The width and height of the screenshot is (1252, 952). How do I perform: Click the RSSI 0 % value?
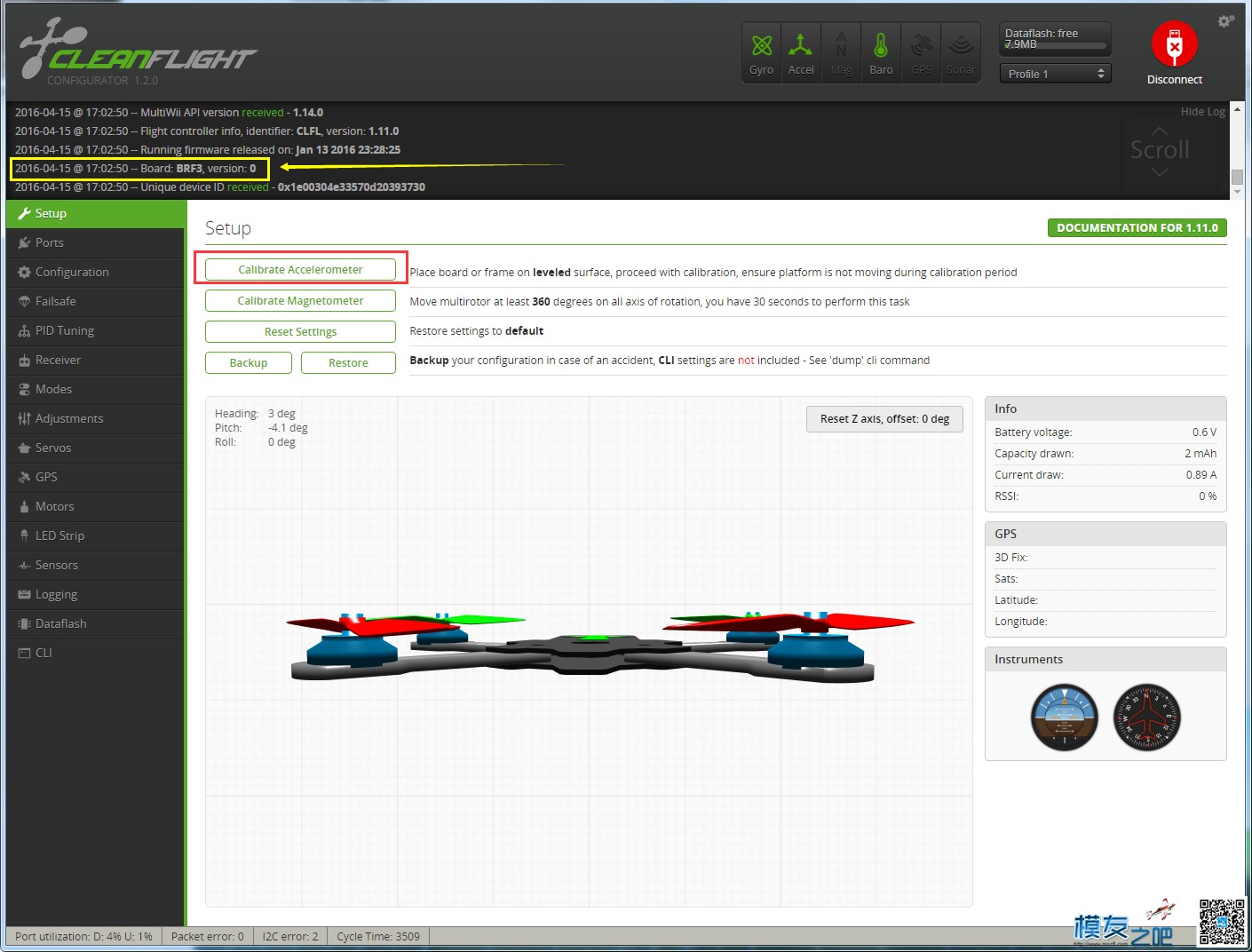tap(1208, 496)
